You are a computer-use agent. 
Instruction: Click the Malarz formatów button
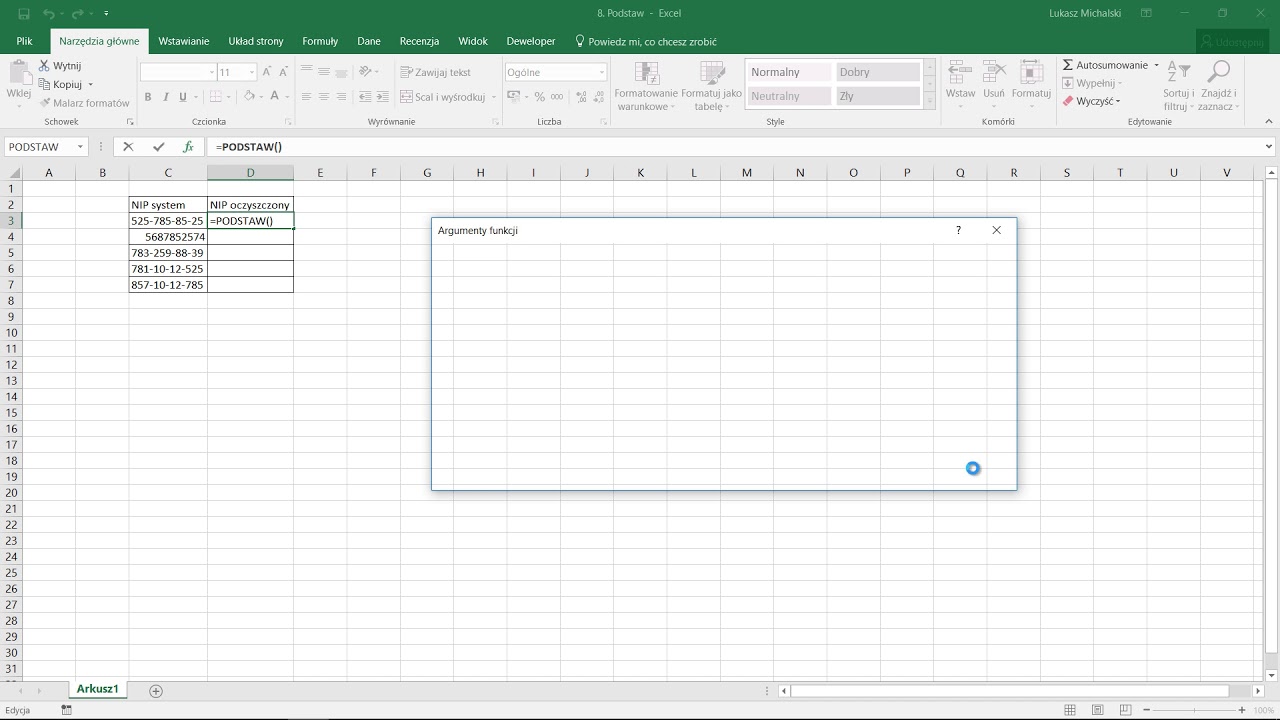point(85,103)
